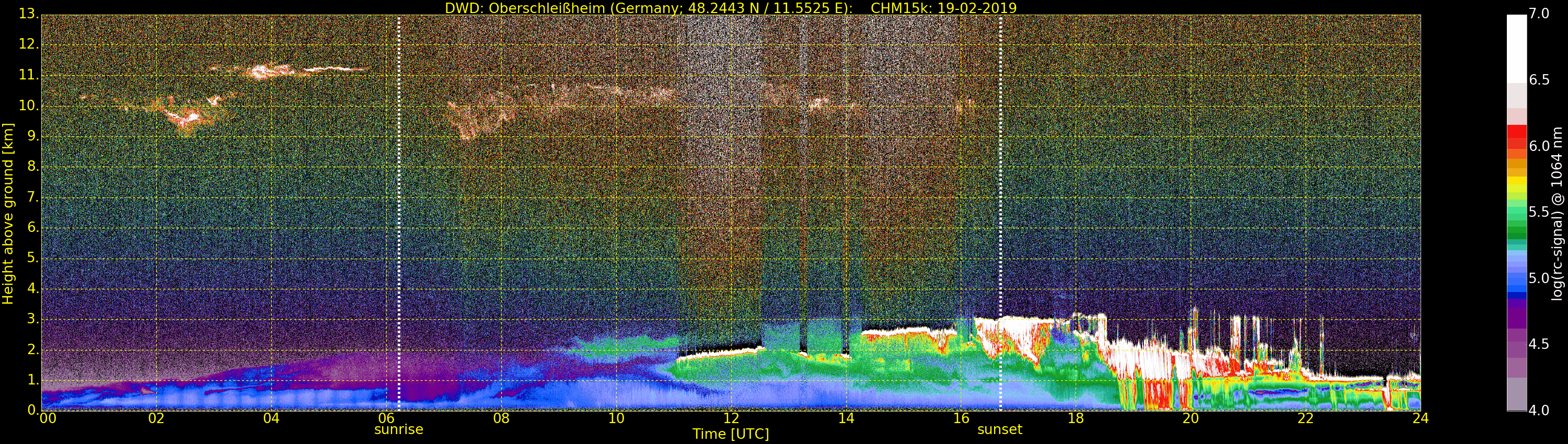This screenshot has width=1568, height=444.
Task: Click the white dotted sunset marker line
Action: pos(1000,212)
